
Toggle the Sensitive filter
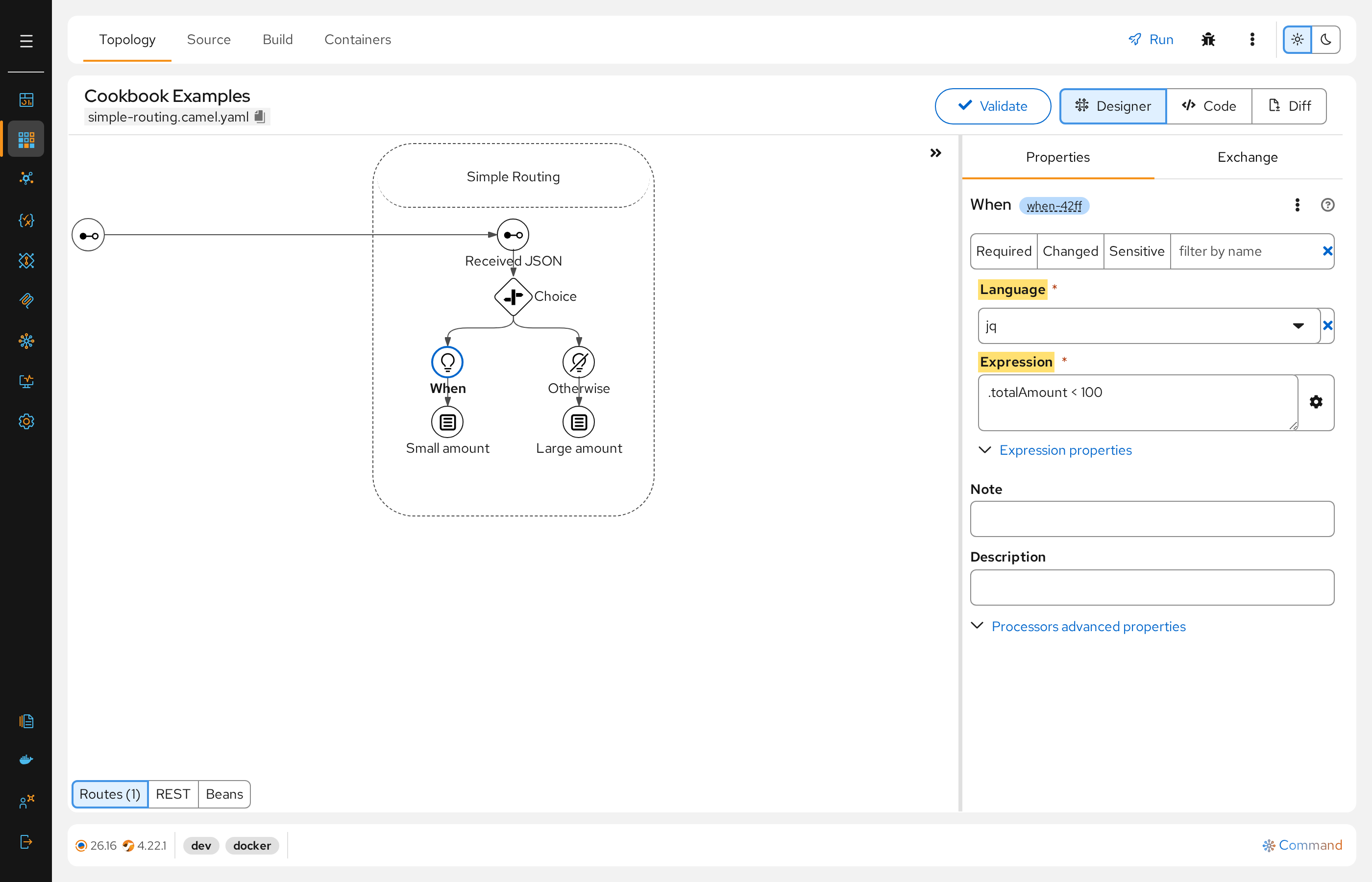click(x=1136, y=251)
